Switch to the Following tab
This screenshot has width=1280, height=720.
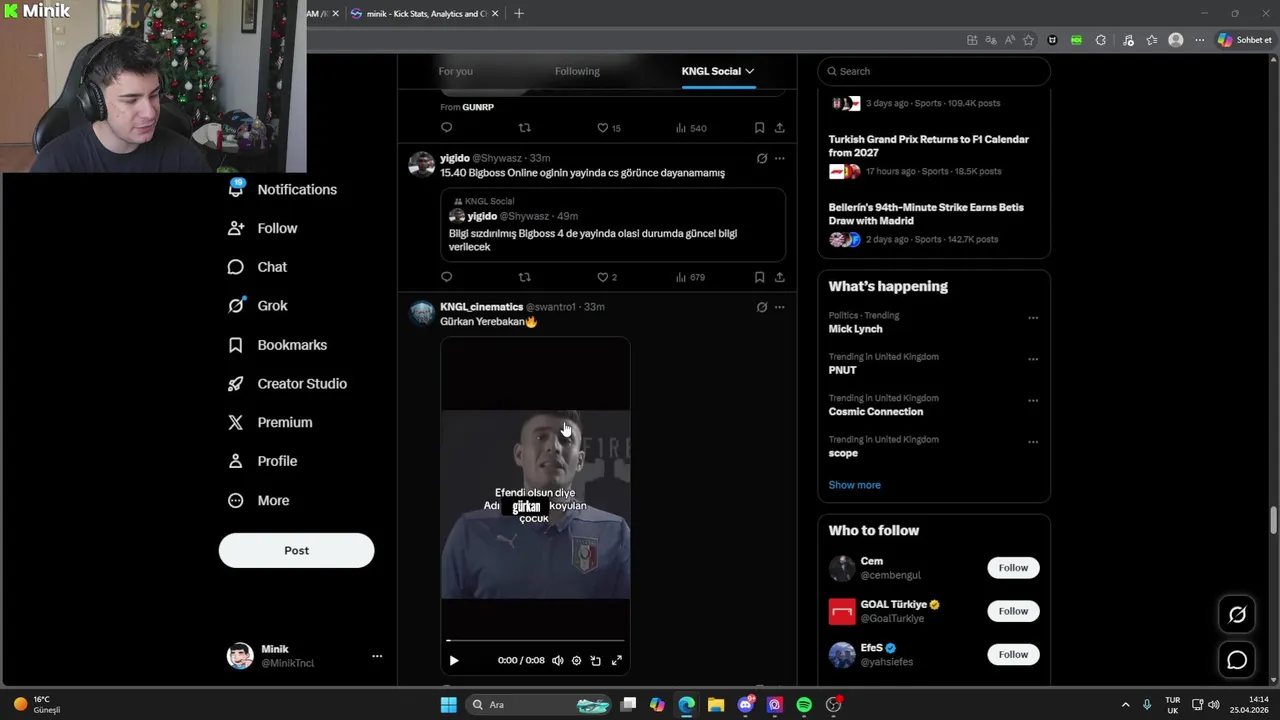pyautogui.click(x=577, y=71)
